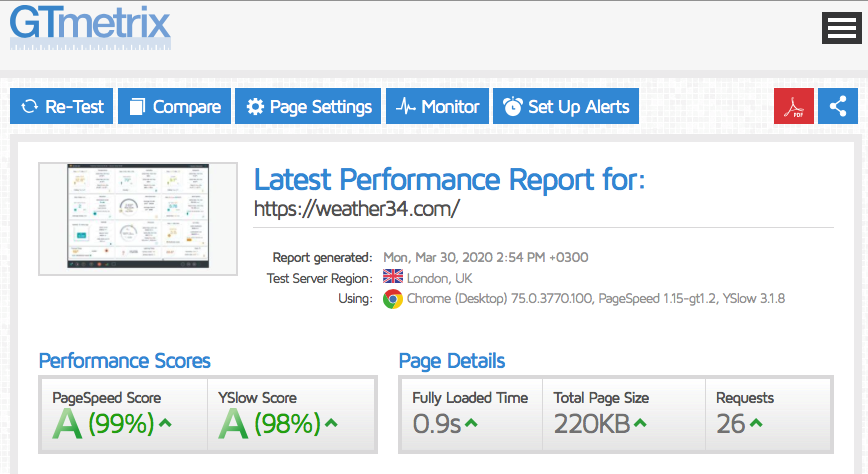Select the PageSpeed Score A (99%) value
Viewport: 868px width, 474px height.
point(104,424)
